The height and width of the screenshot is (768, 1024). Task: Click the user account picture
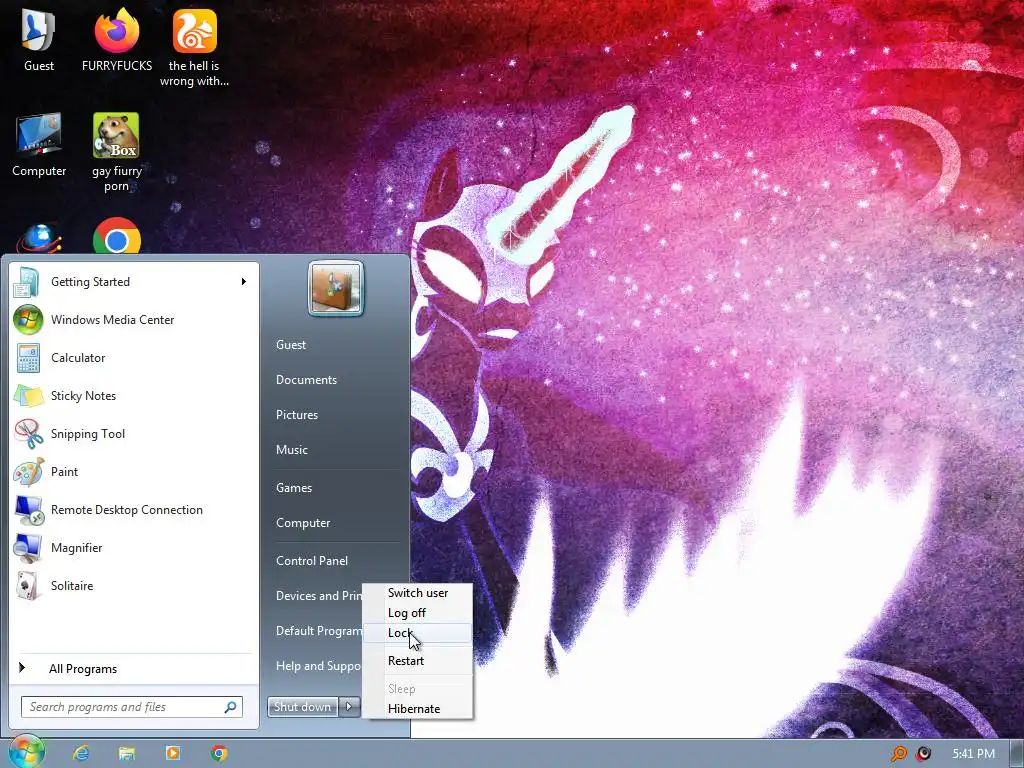[x=336, y=288]
